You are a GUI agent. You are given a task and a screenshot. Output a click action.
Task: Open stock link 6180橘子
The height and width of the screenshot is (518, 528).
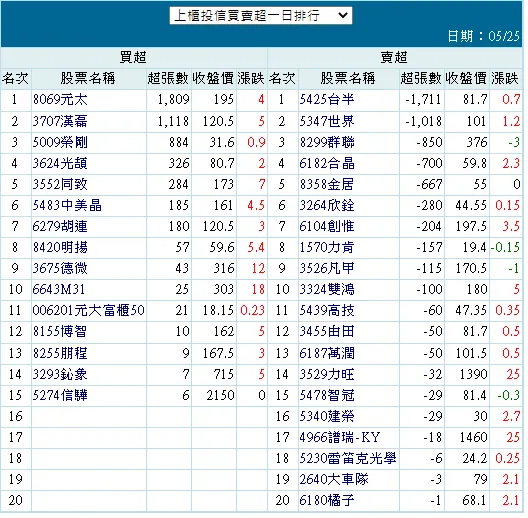pos(327,500)
